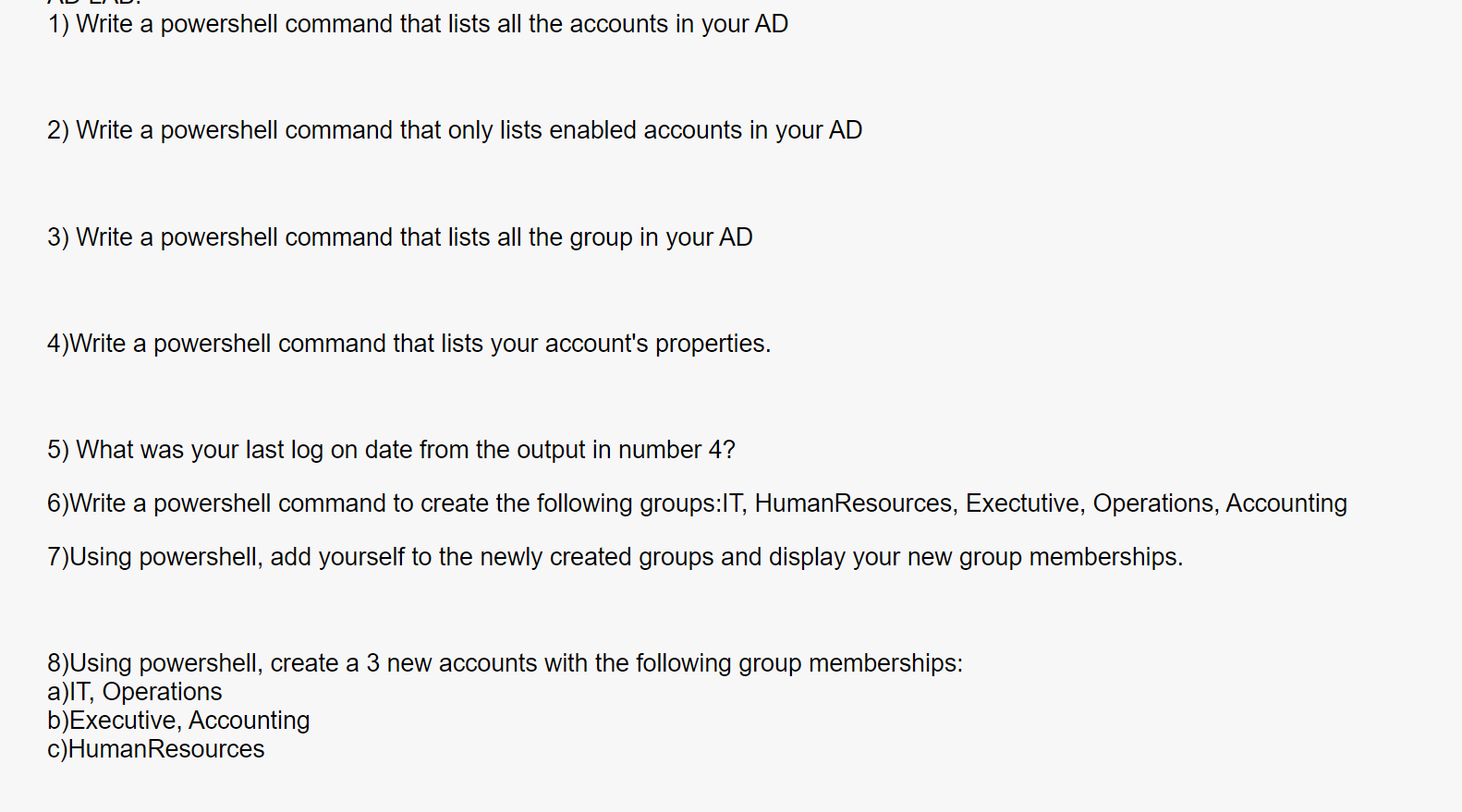
Task: Click question 8 about creating 3 new accounts
Action: pos(505,663)
